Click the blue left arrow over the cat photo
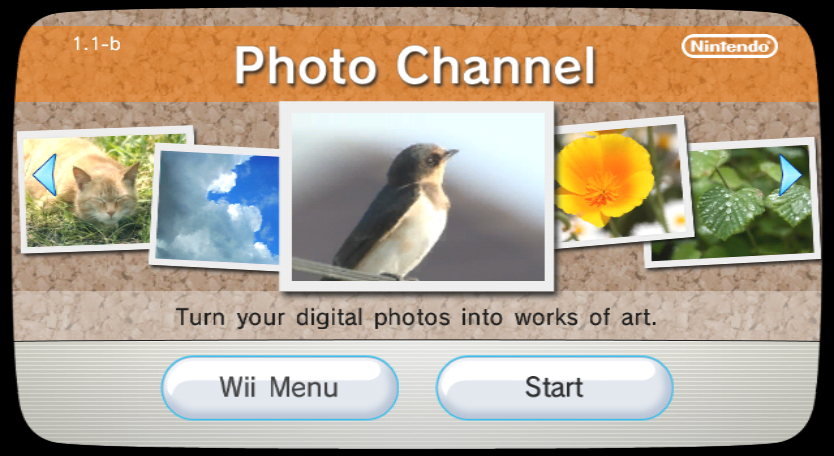This screenshot has height=456, width=834. point(45,175)
